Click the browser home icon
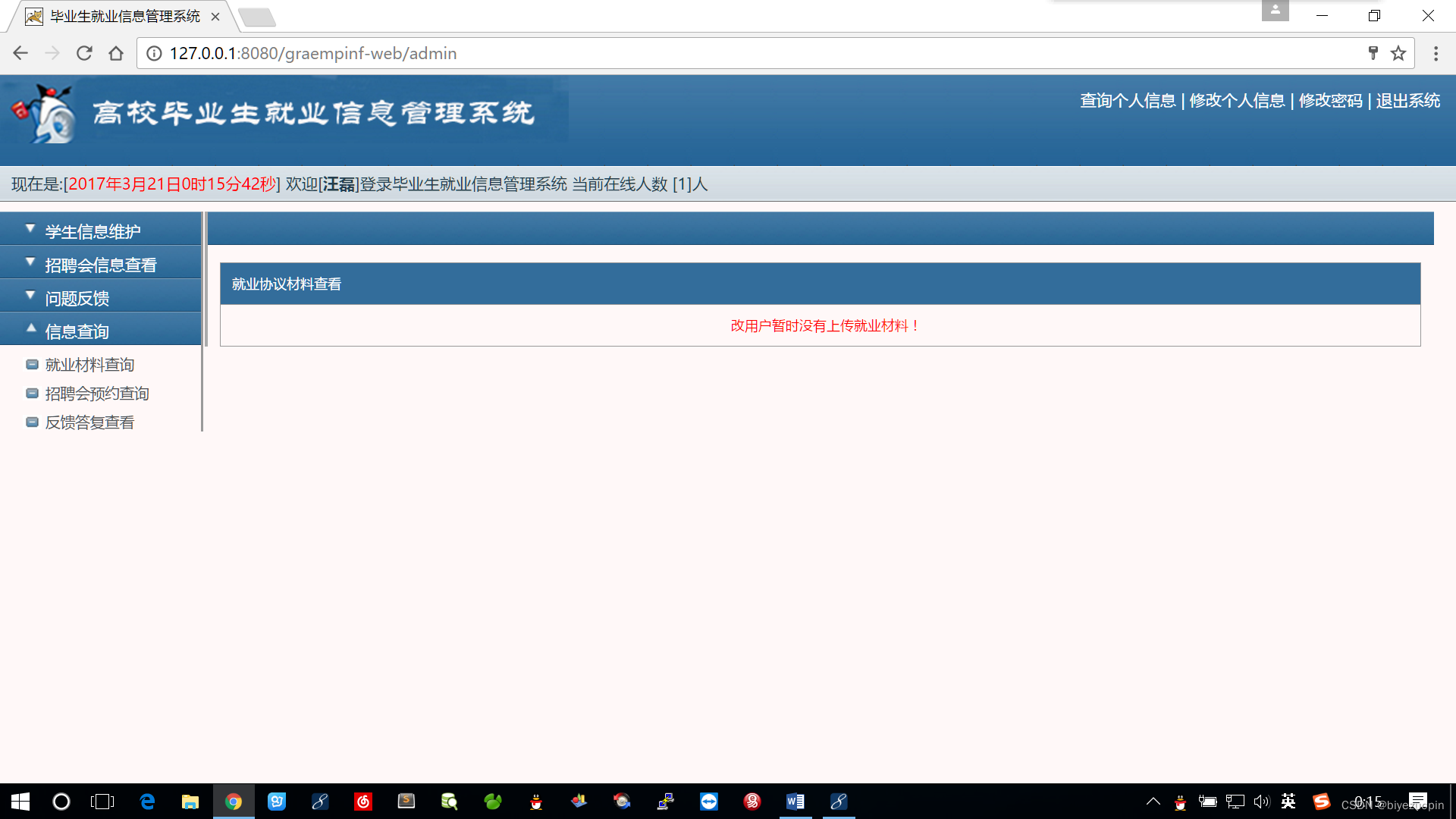This screenshot has height=819, width=1456. coord(116,53)
